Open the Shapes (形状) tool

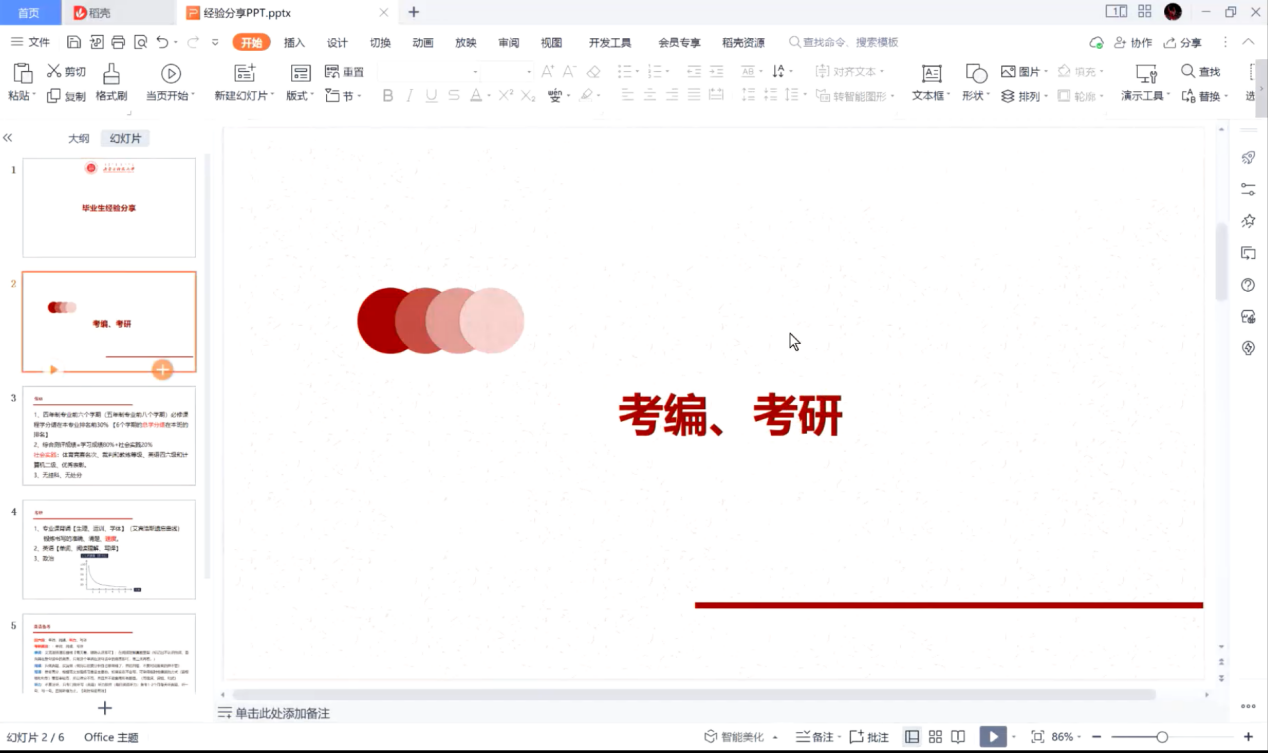(975, 74)
